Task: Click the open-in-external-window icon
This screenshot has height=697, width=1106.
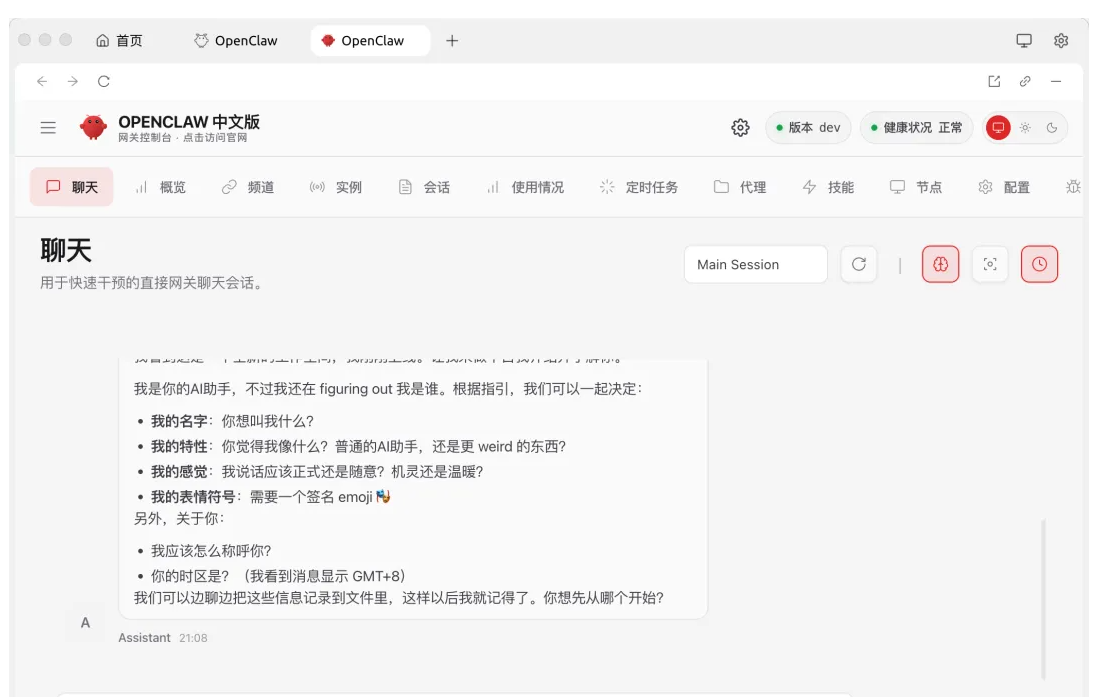Action: click(x=994, y=82)
